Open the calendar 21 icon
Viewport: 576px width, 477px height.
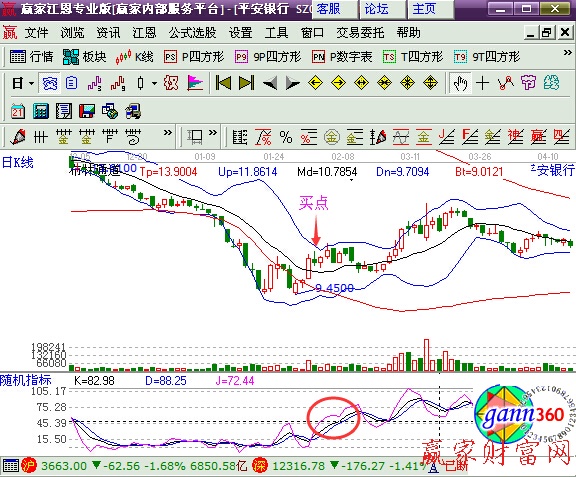(18, 111)
